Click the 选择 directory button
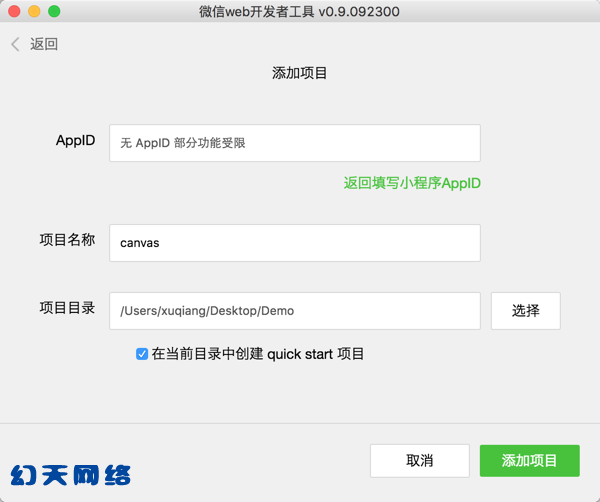This screenshot has height=502, width=600. click(x=526, y=311)
